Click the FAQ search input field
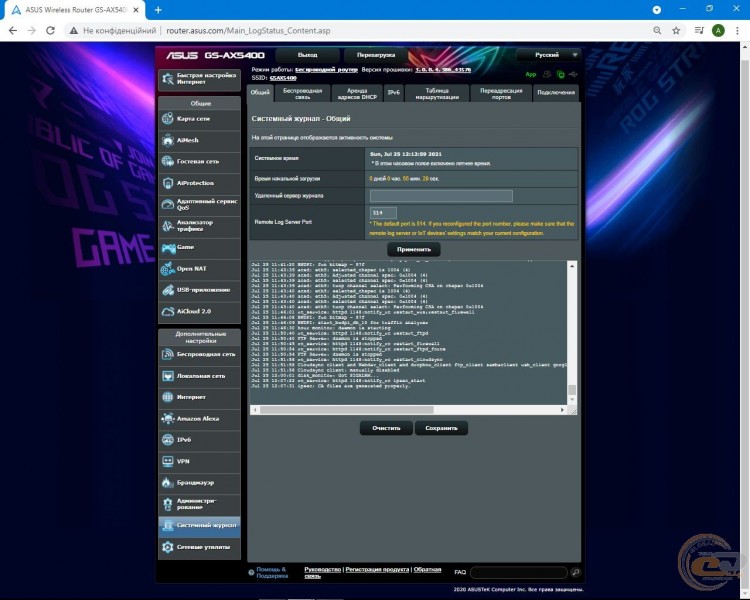750x600 pixels. coord(519,572)
